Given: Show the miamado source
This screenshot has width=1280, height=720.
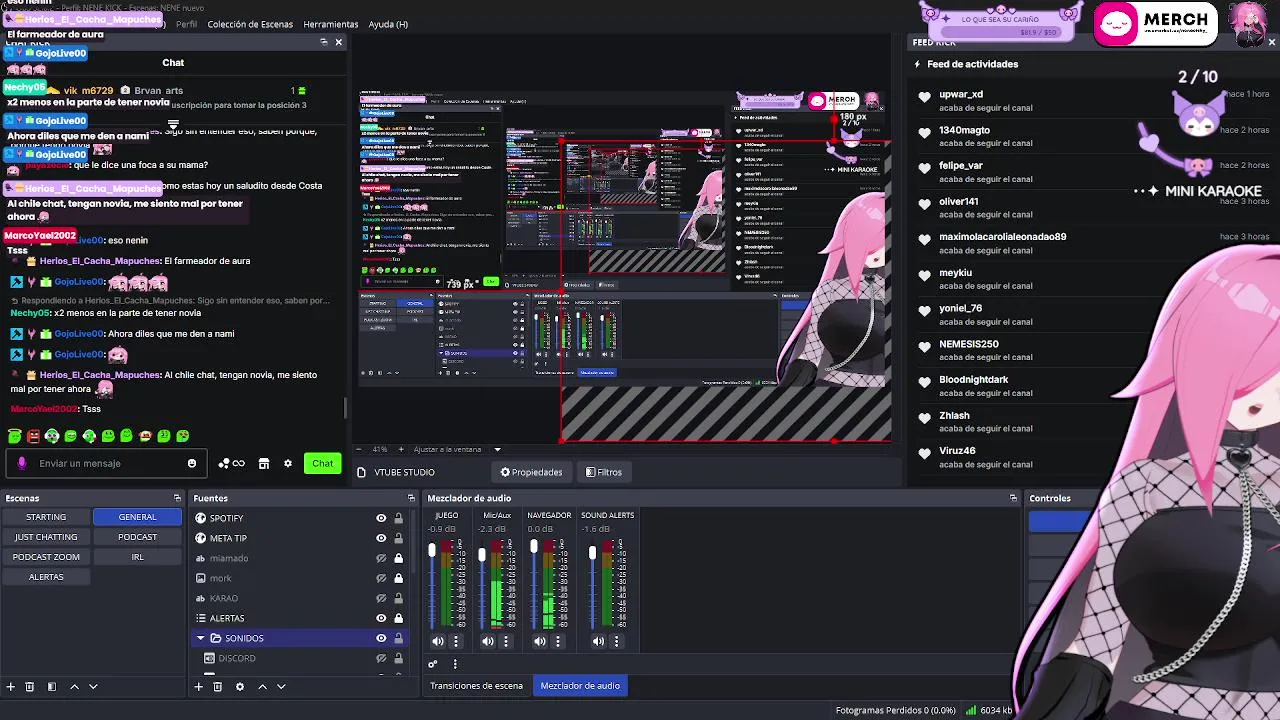Looking at the screenshot, I should pyautogui.click(x=381, y=558).
